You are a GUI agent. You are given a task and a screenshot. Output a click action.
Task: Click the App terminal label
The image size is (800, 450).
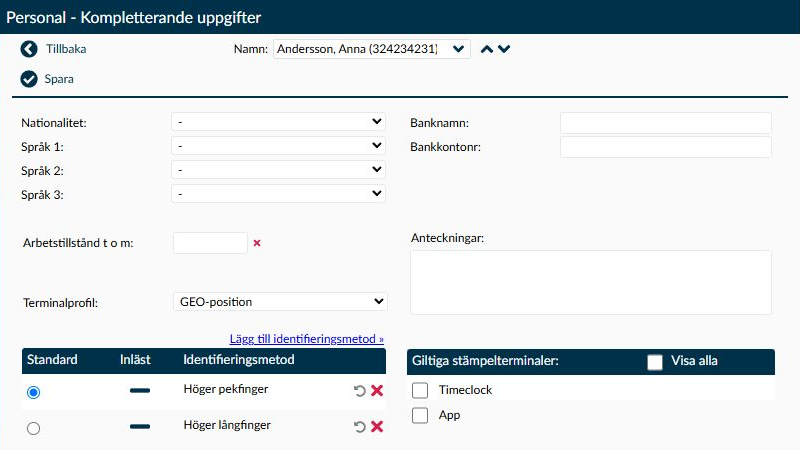coord(449,415)
